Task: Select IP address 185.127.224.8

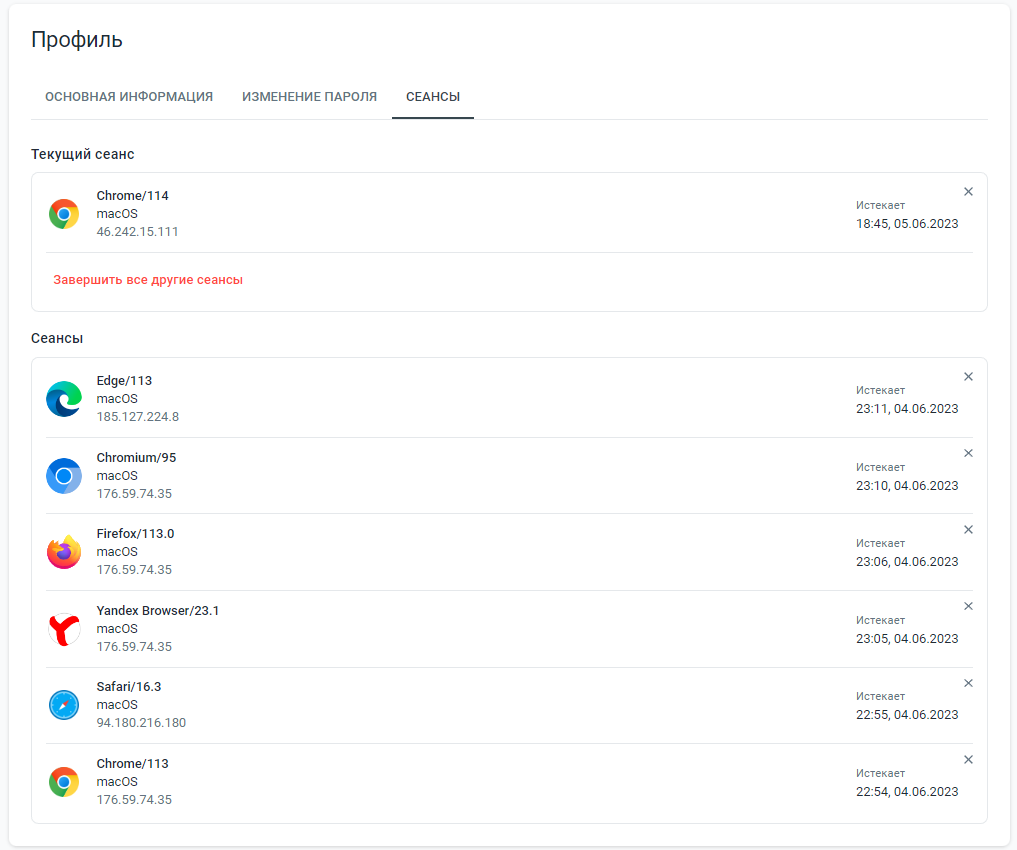Action: 138,416
